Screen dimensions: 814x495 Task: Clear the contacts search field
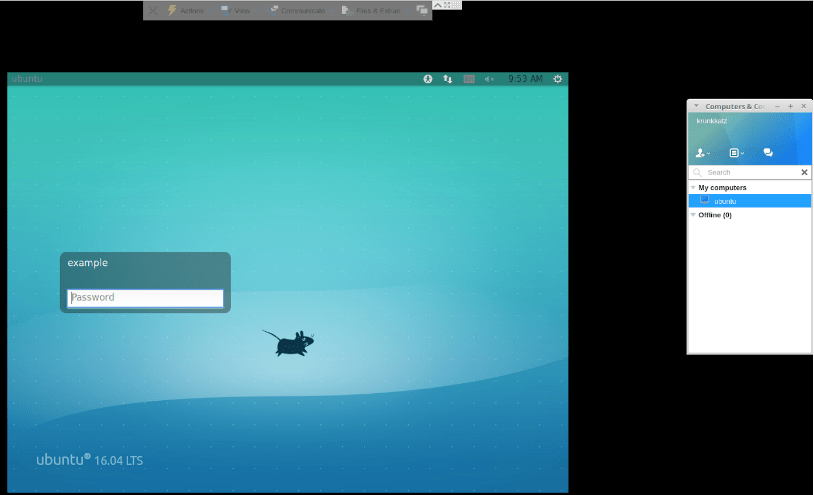pos(804,172)
